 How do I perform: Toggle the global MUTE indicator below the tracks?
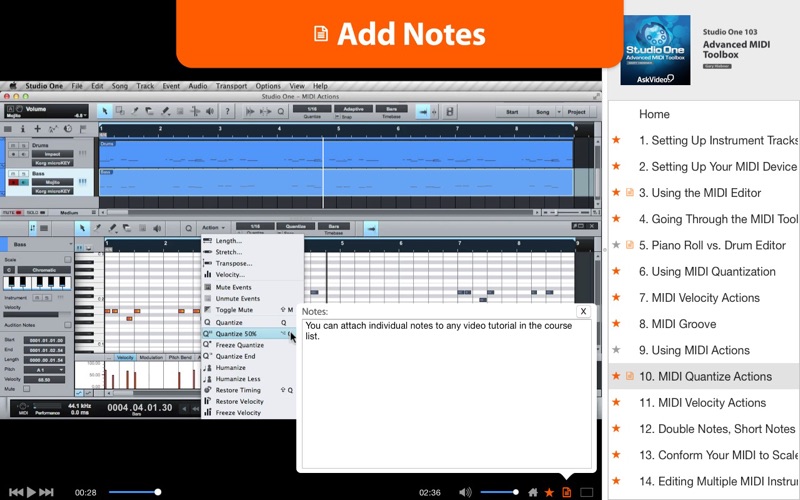coord(12,212)
